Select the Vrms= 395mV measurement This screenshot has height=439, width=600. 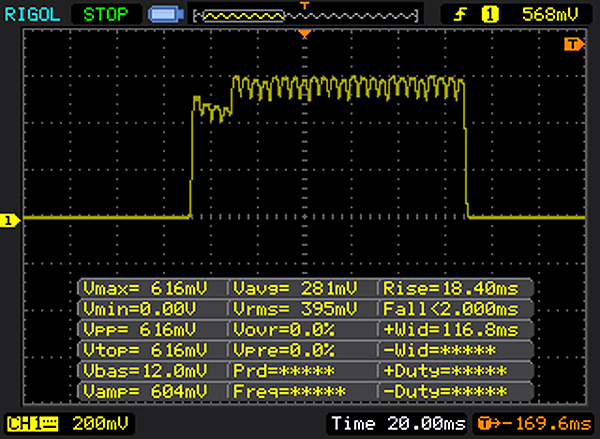pyautogui.click(x=302, y=309)
